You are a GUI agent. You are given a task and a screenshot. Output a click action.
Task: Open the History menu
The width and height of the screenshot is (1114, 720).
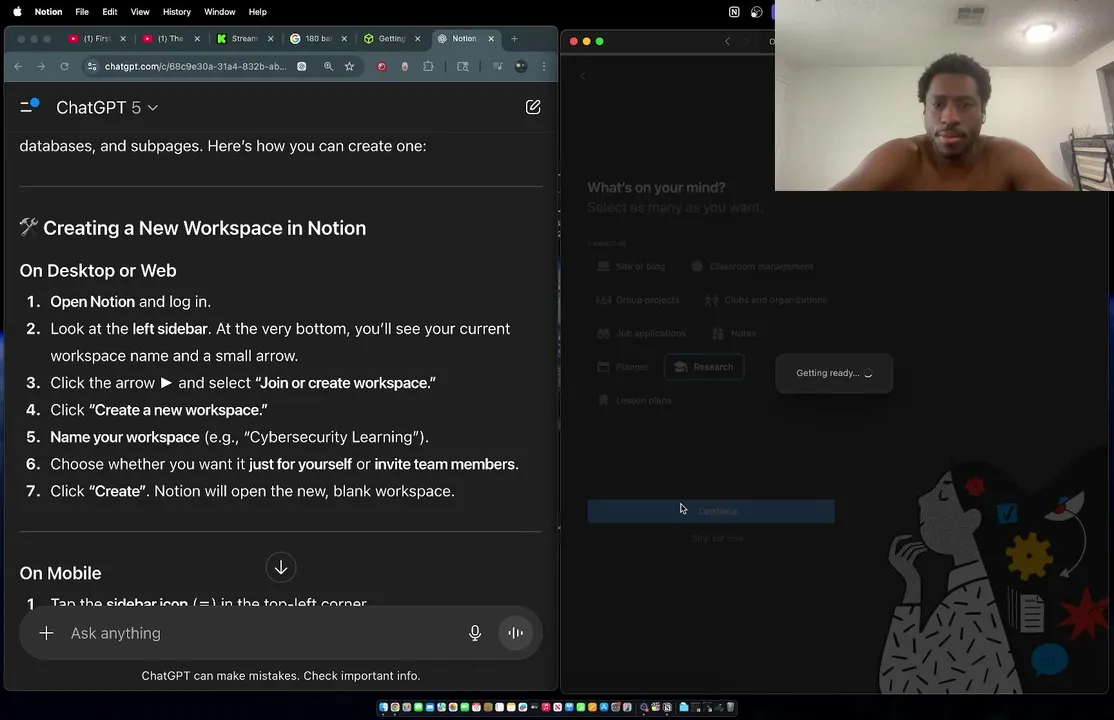[x=177, y=11]
